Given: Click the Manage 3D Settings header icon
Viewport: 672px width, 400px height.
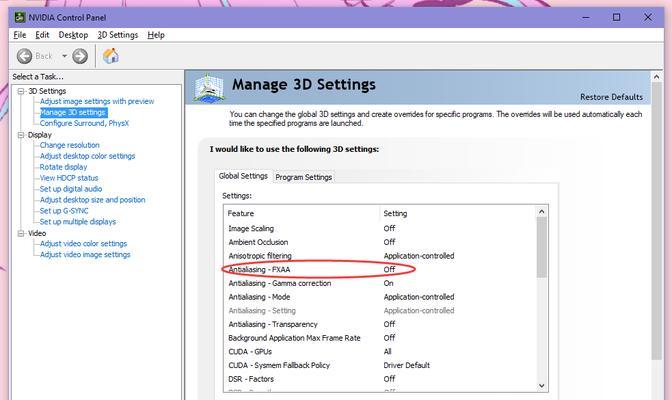Looking at the screenshot, I should pos(209,88).
